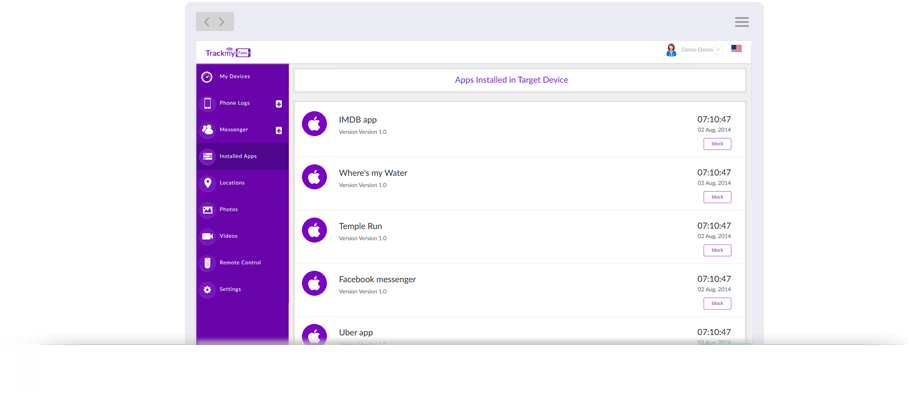Click the browser forward arrow
This screenshot has width=908, height=395.
(222, 22)
